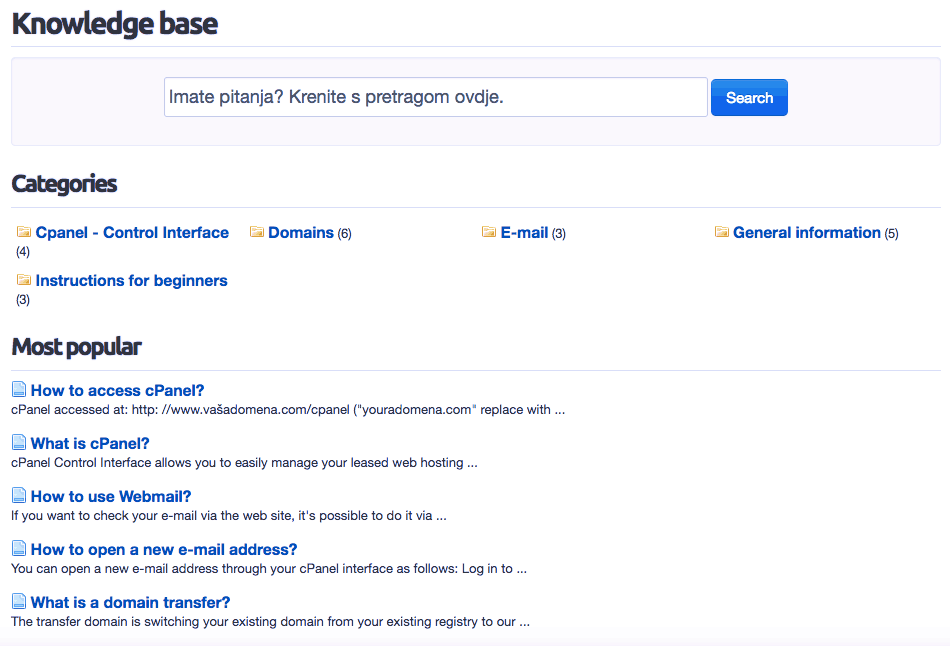Click folder icon beside Instructions for beginners

[x=24, y=279]
